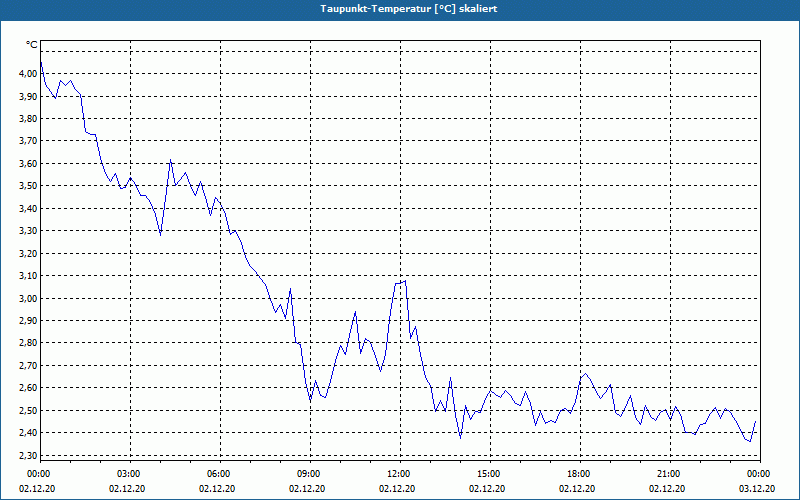Click the 3,20 y-axis value
800x500 pixels.
point(28,254)
